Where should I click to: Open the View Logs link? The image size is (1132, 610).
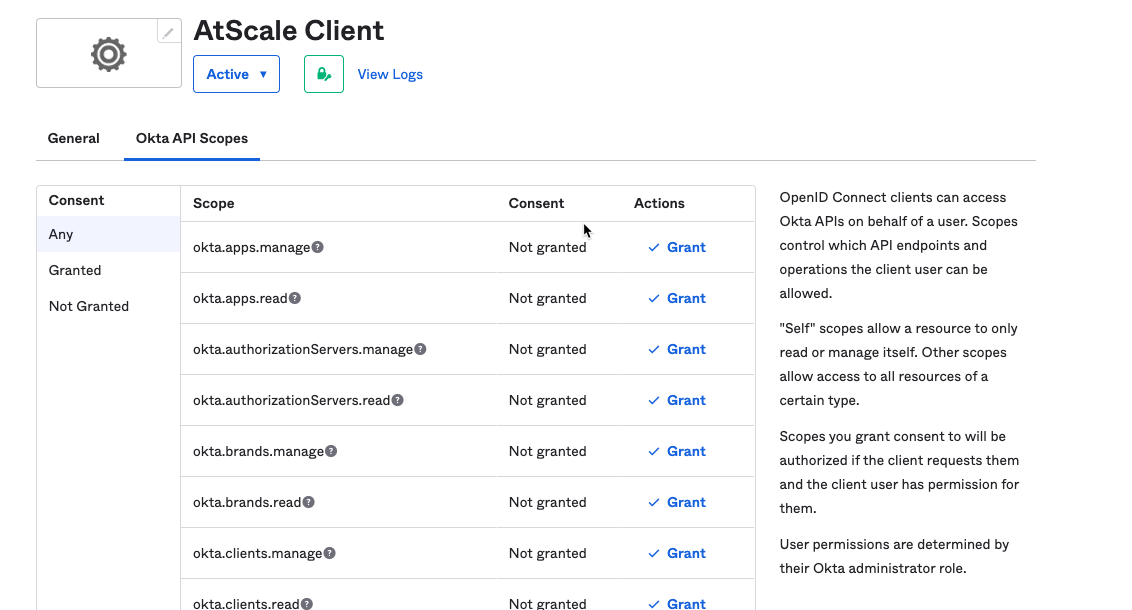point(390,74)
